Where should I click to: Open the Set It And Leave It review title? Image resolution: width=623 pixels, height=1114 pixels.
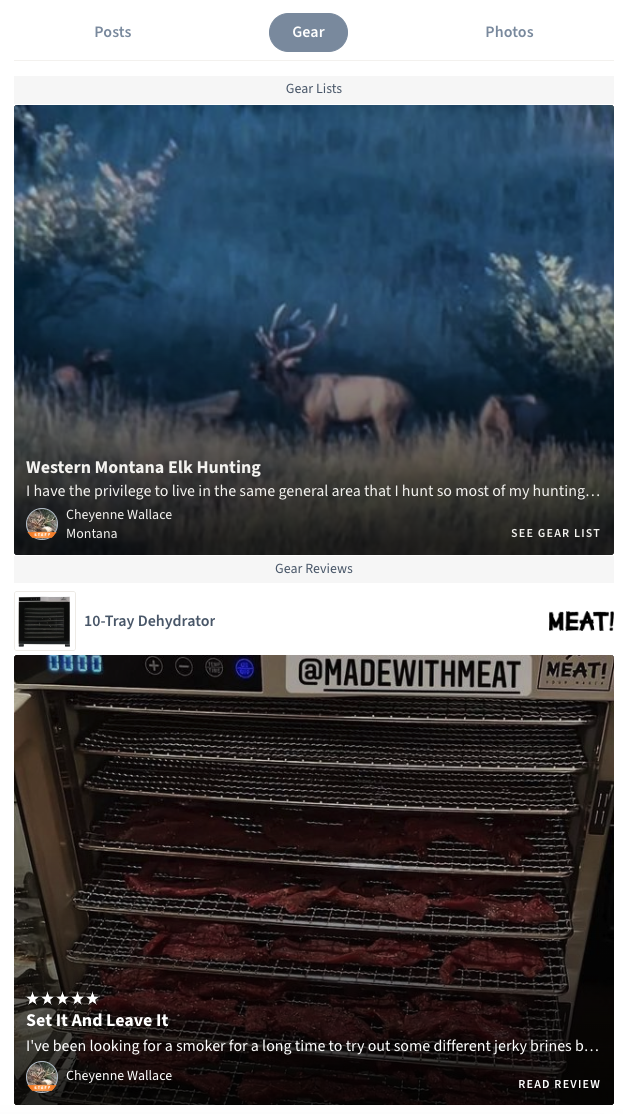(97, 1020)
